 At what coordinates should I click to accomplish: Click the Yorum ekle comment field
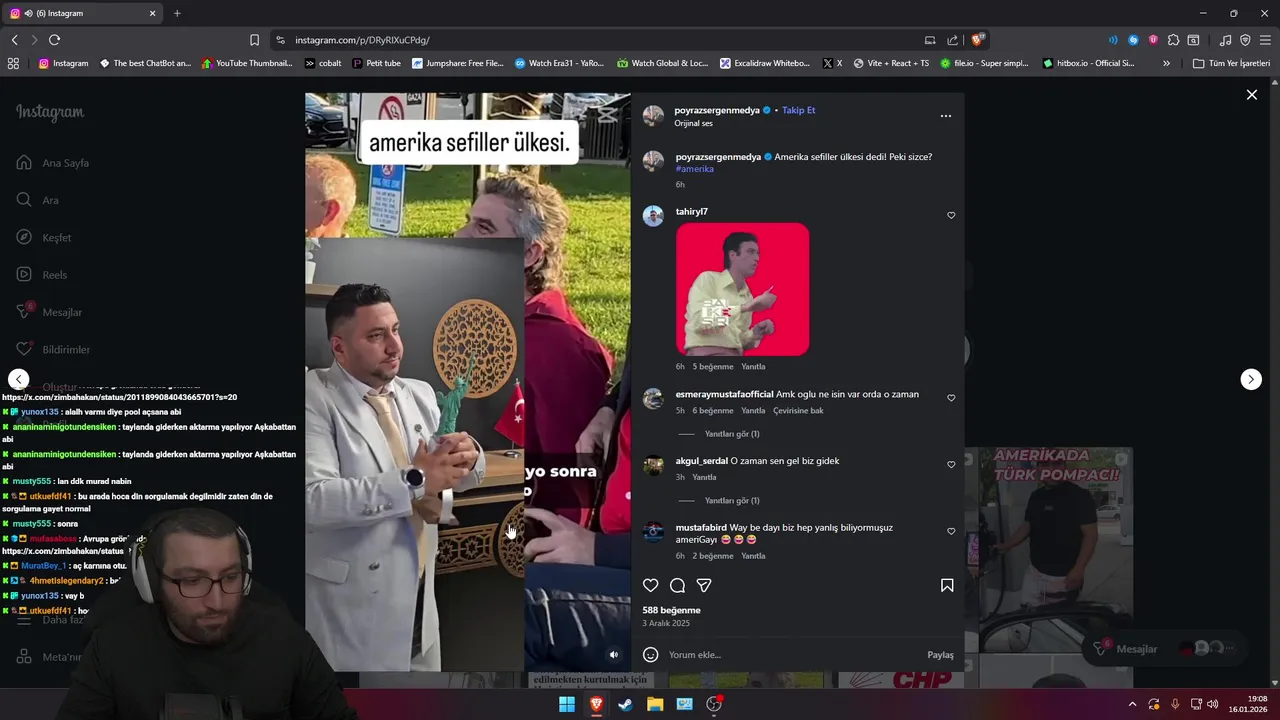click(790, 655)
